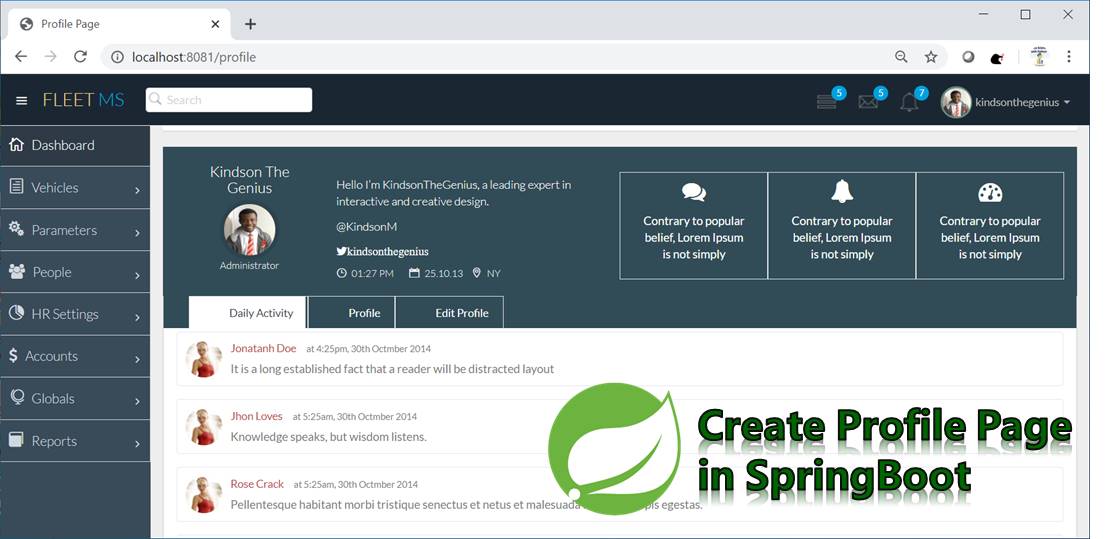Click the search magnifier icon in the search box
This screenshot has width=1110, height=539.
point(156,100)
